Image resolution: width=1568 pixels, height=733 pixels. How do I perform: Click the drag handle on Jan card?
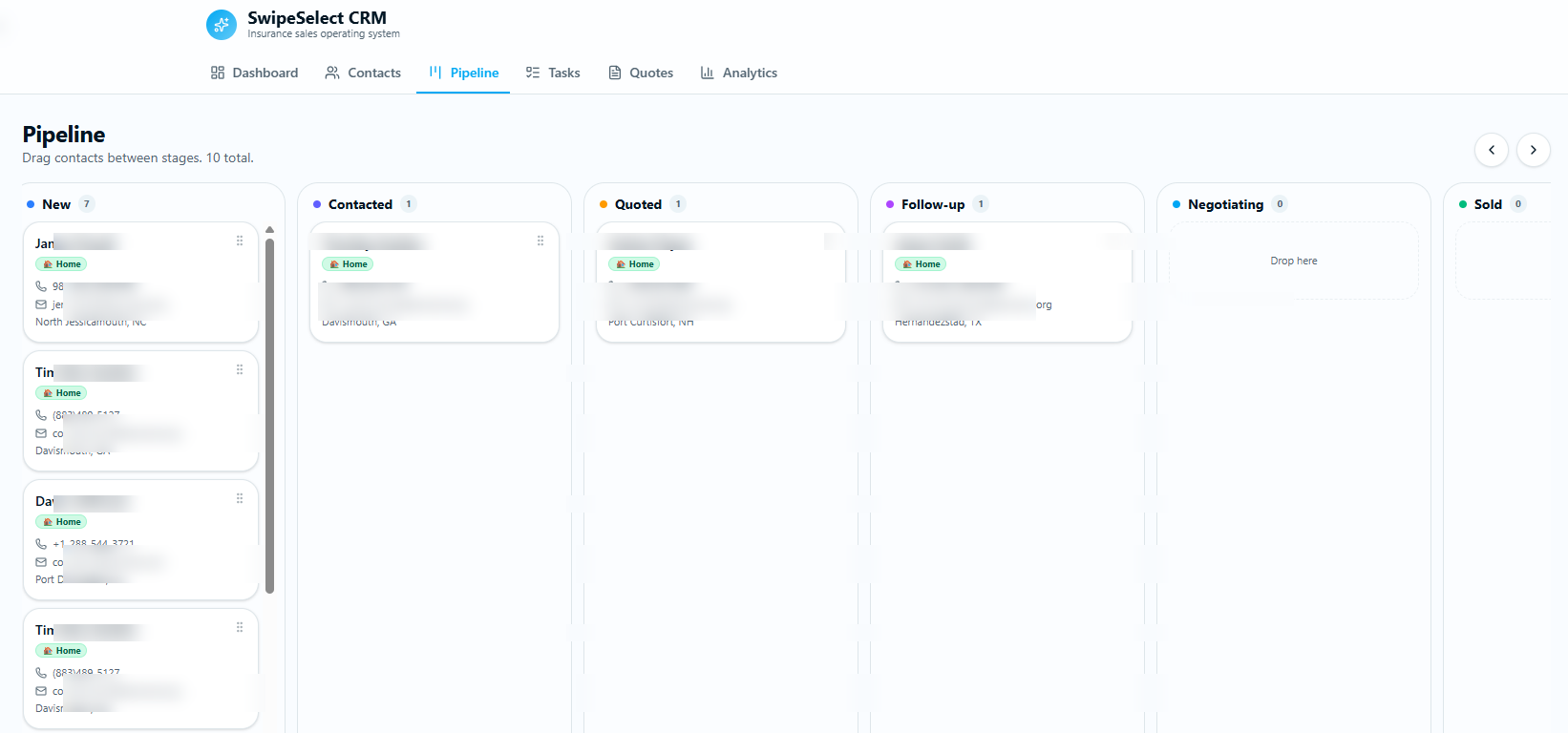click(240, 241)
